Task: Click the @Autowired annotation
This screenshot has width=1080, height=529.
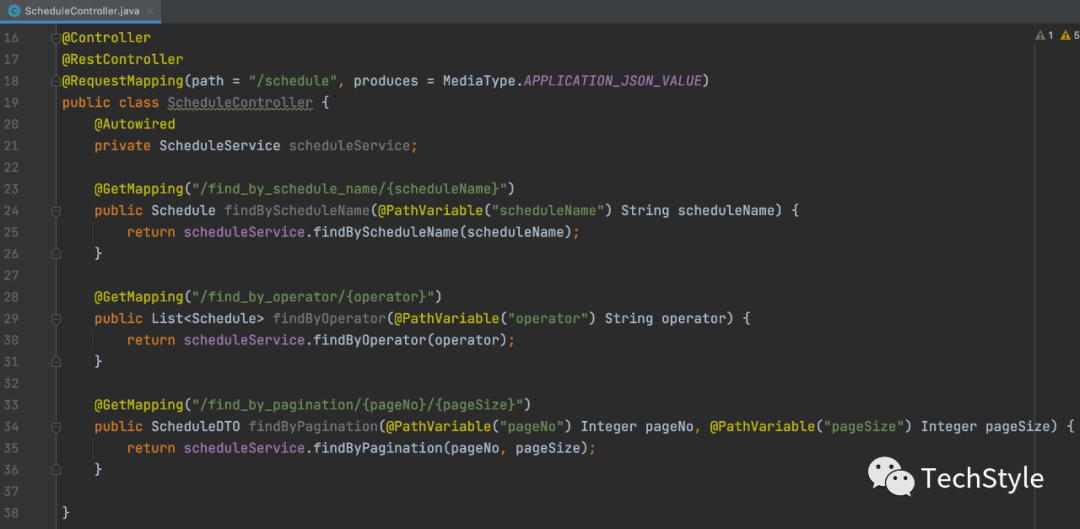Action: [x=135, y=124]
